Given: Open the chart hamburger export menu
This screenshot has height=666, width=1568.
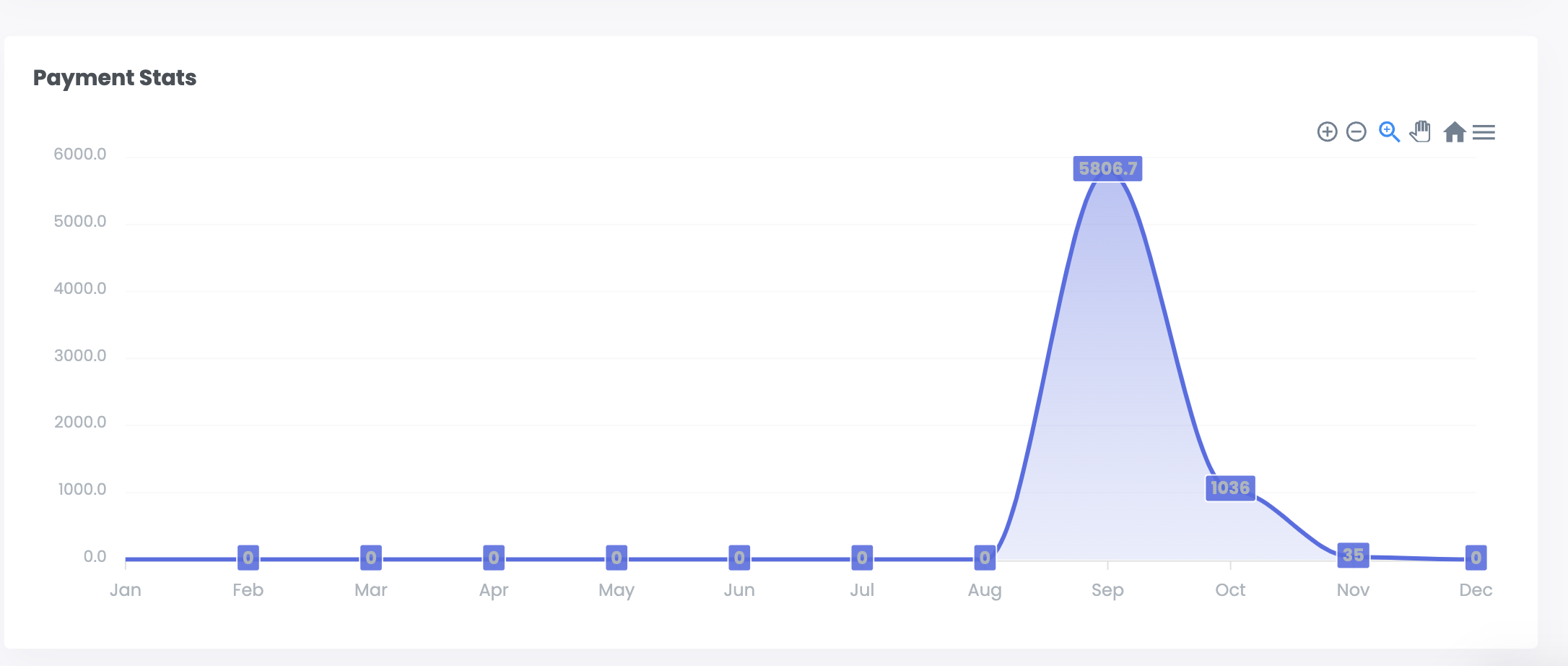Looking at the screenshot, I should (1484, 132).
